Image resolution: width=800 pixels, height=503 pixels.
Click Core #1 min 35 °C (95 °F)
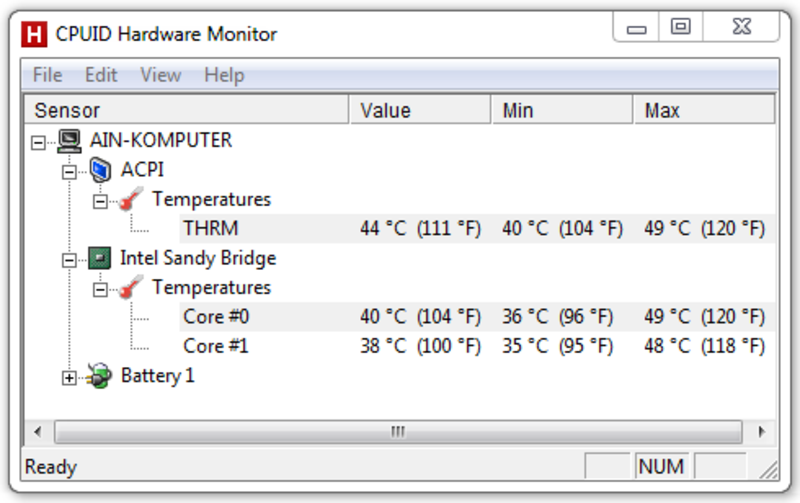[x=557, y=346]
